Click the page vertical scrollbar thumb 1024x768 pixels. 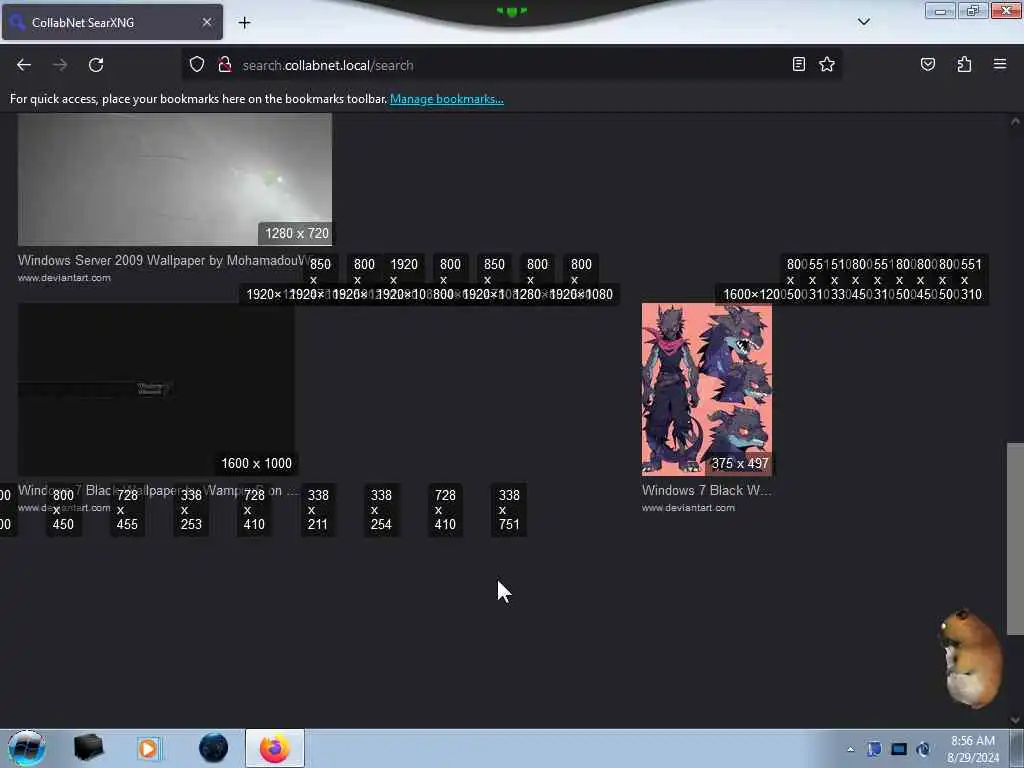[1015, 539]
